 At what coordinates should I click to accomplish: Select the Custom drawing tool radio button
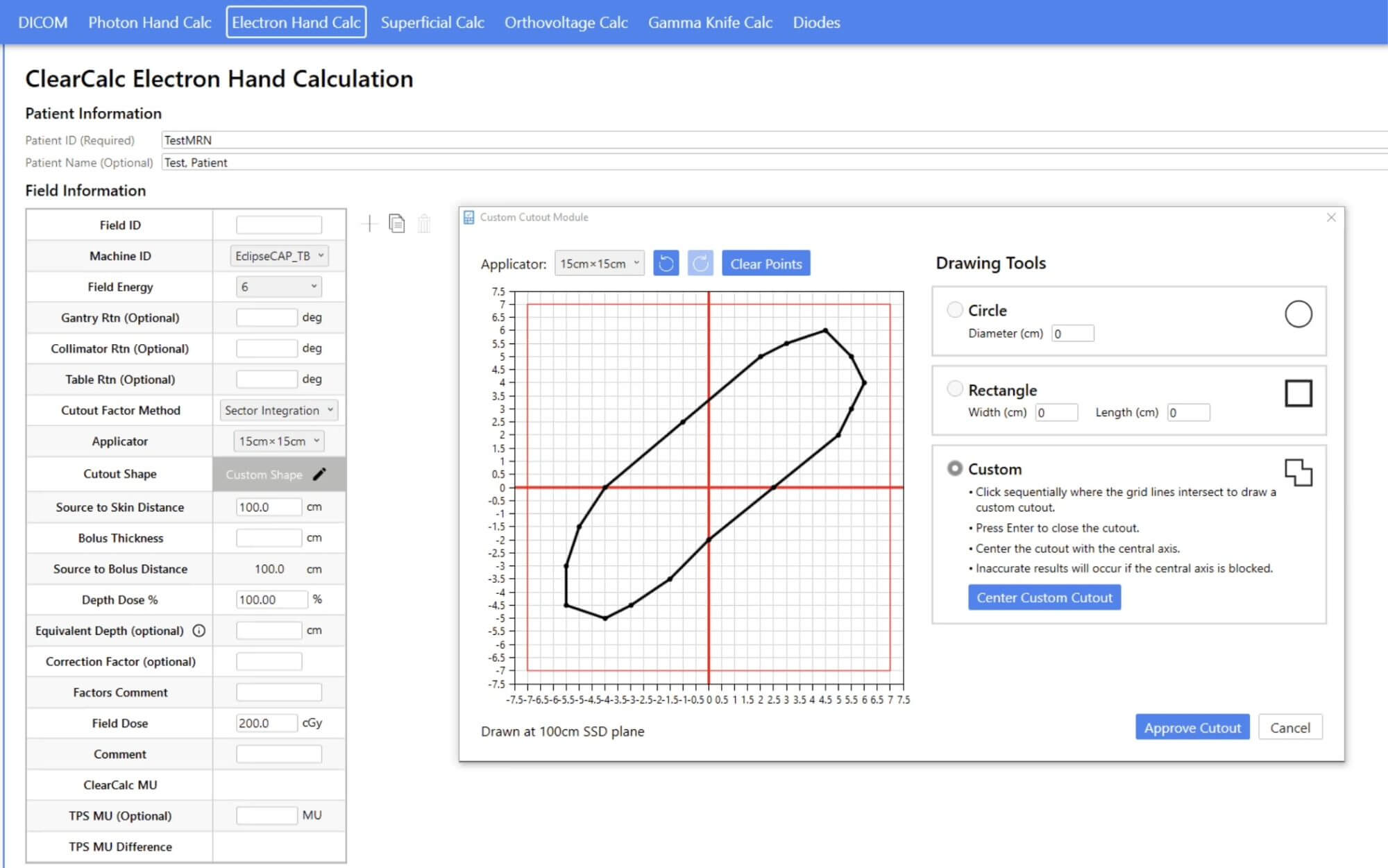(955, 469)
